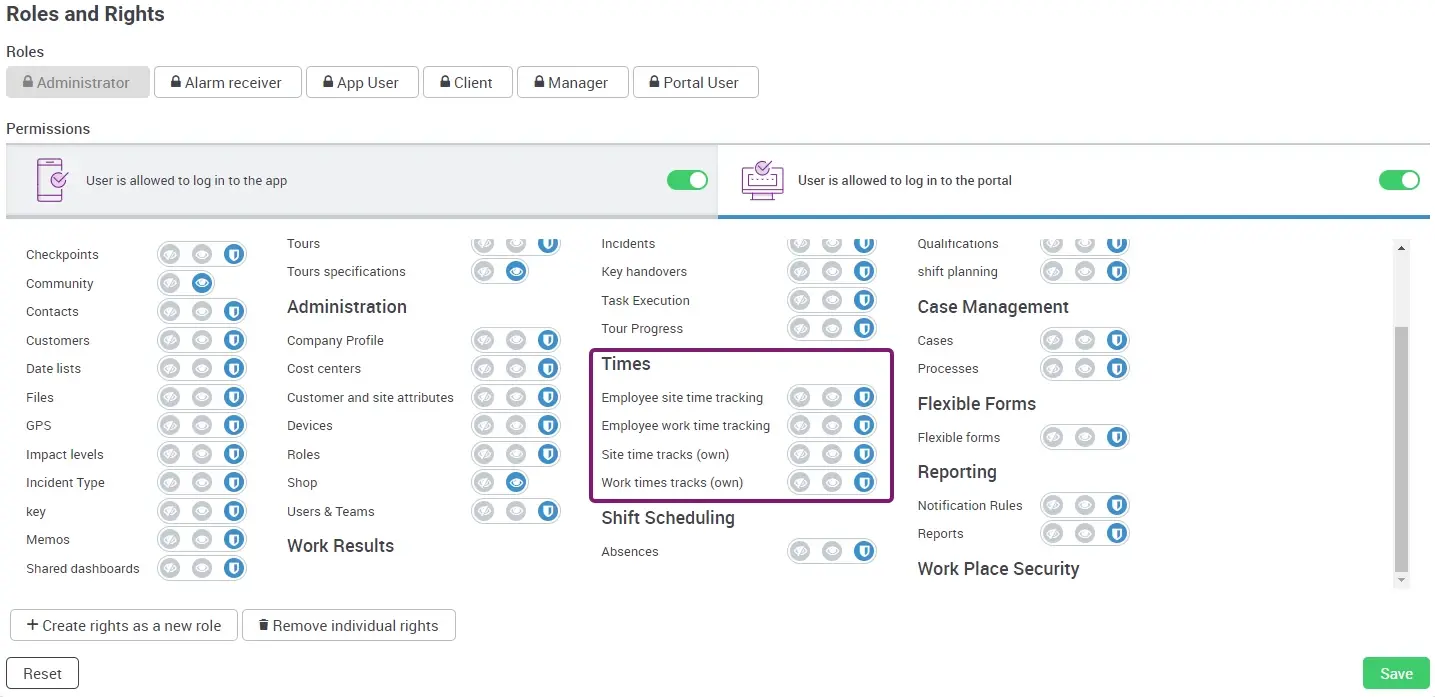Disable the app login toggle
The width and height of the screenshot is (1435, 697).
(x=687, y=180)
